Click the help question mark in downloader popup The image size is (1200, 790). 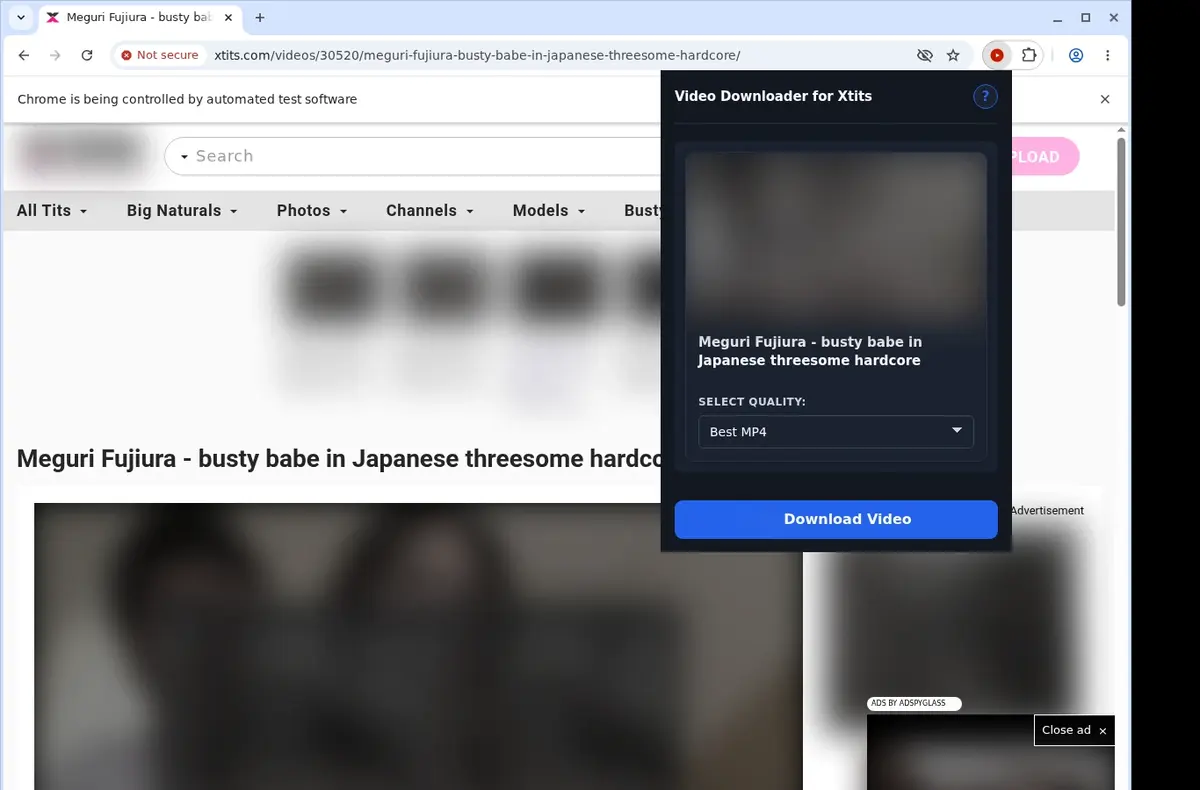[x=985, y=96]
